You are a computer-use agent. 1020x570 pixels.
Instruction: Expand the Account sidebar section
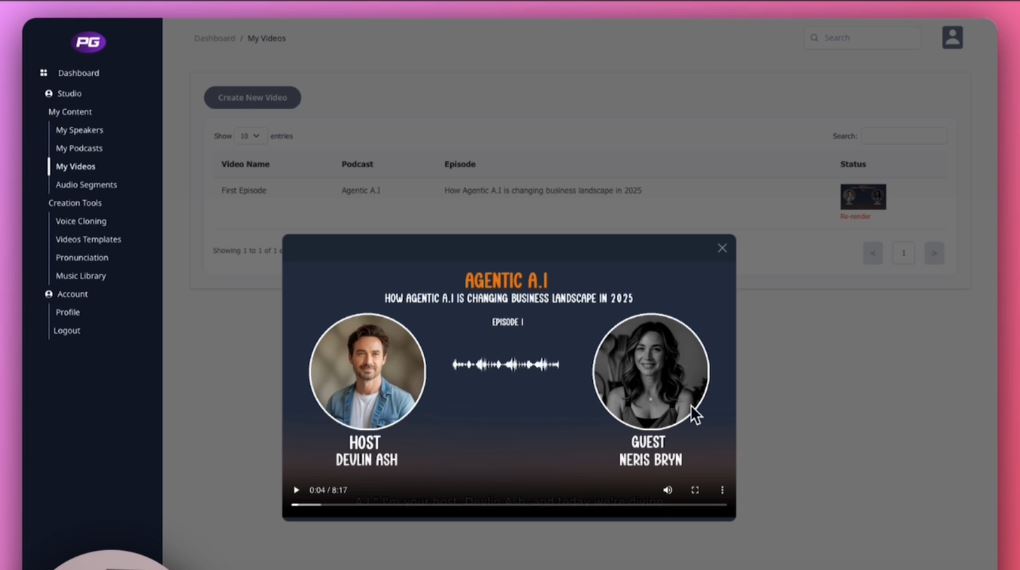[72, 294]
